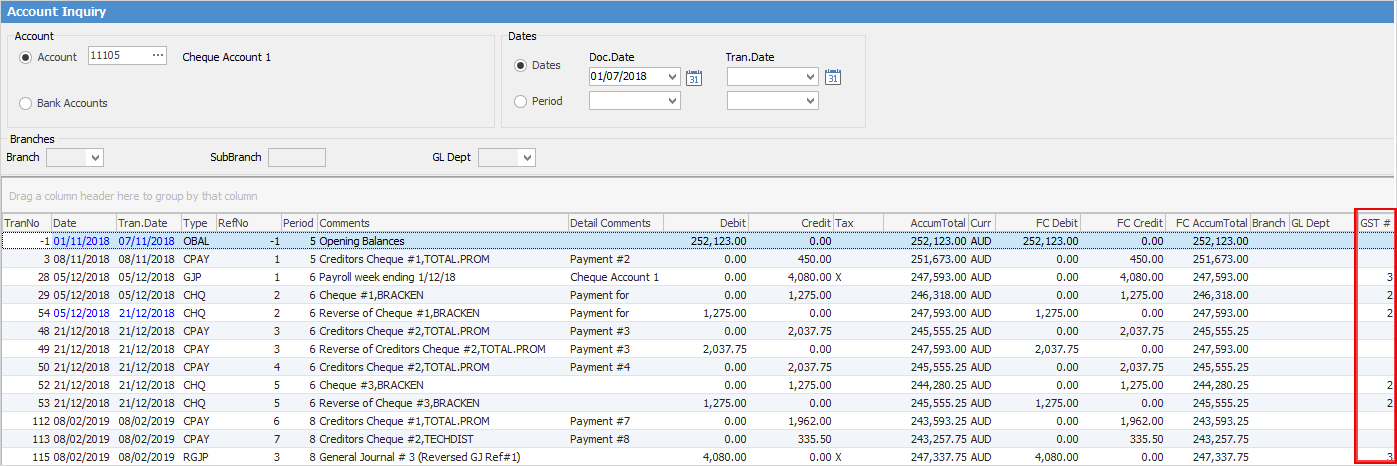Select the Account radio button
The image size is (1397, 466).
(x=26, y=57)
